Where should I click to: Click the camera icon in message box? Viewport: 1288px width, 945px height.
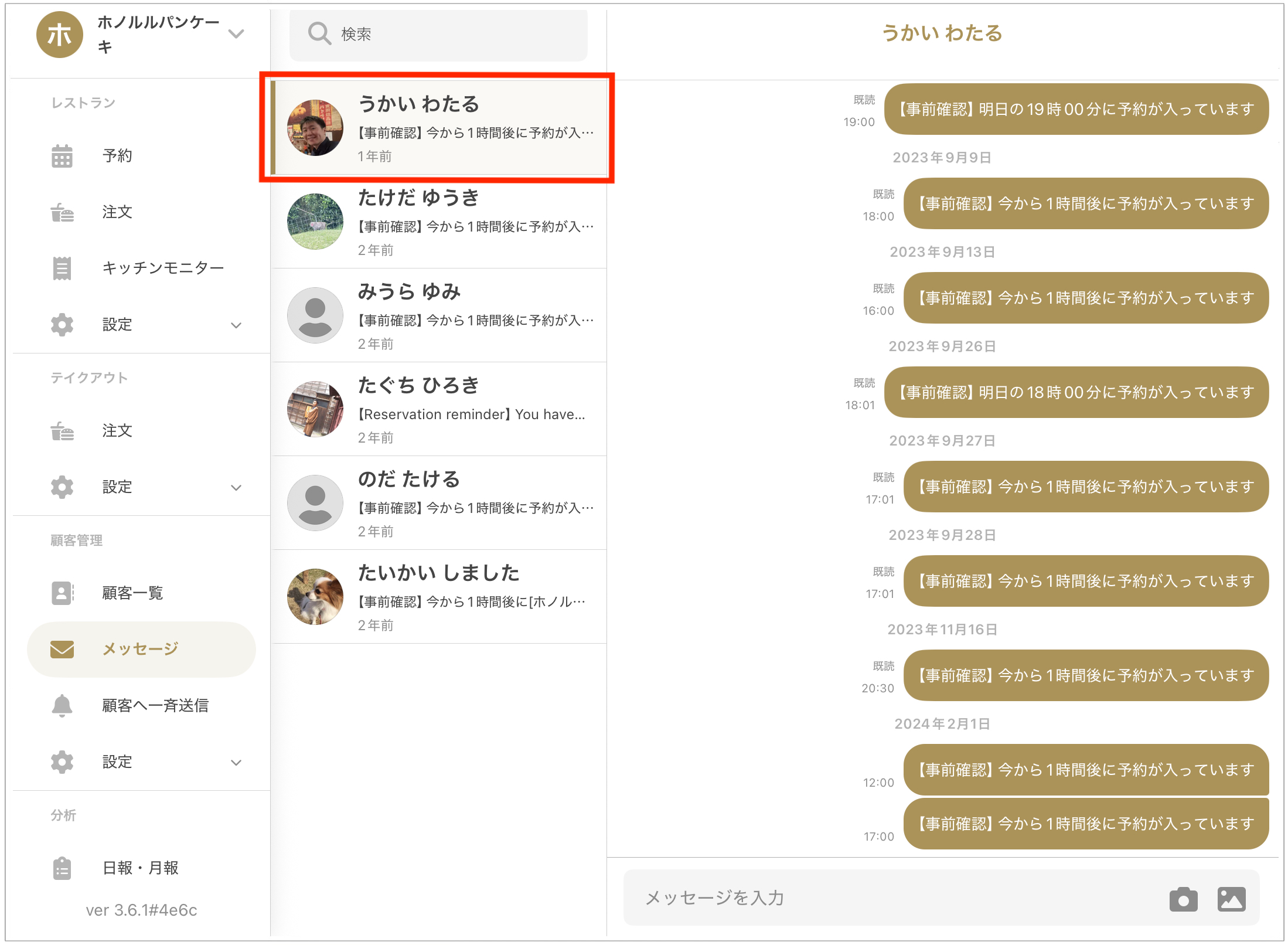tap(1183, 899)
